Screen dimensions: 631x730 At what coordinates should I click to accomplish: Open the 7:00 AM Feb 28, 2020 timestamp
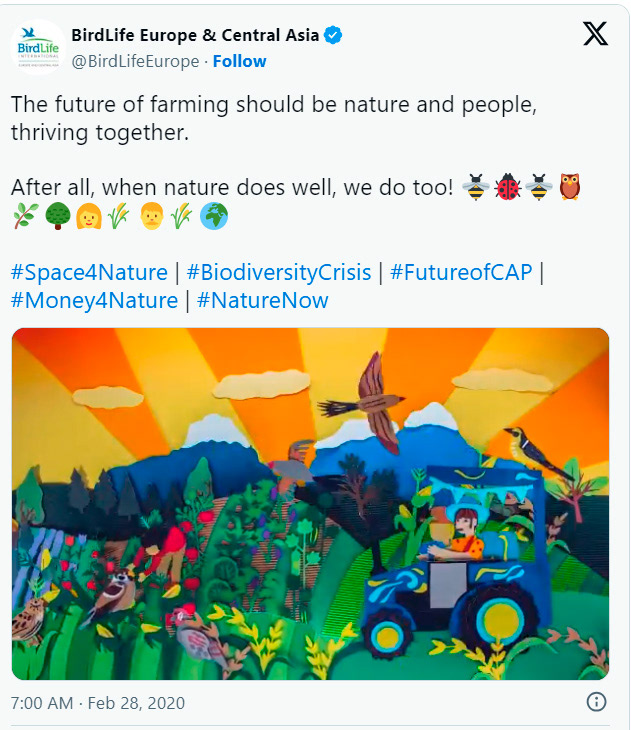98,703
